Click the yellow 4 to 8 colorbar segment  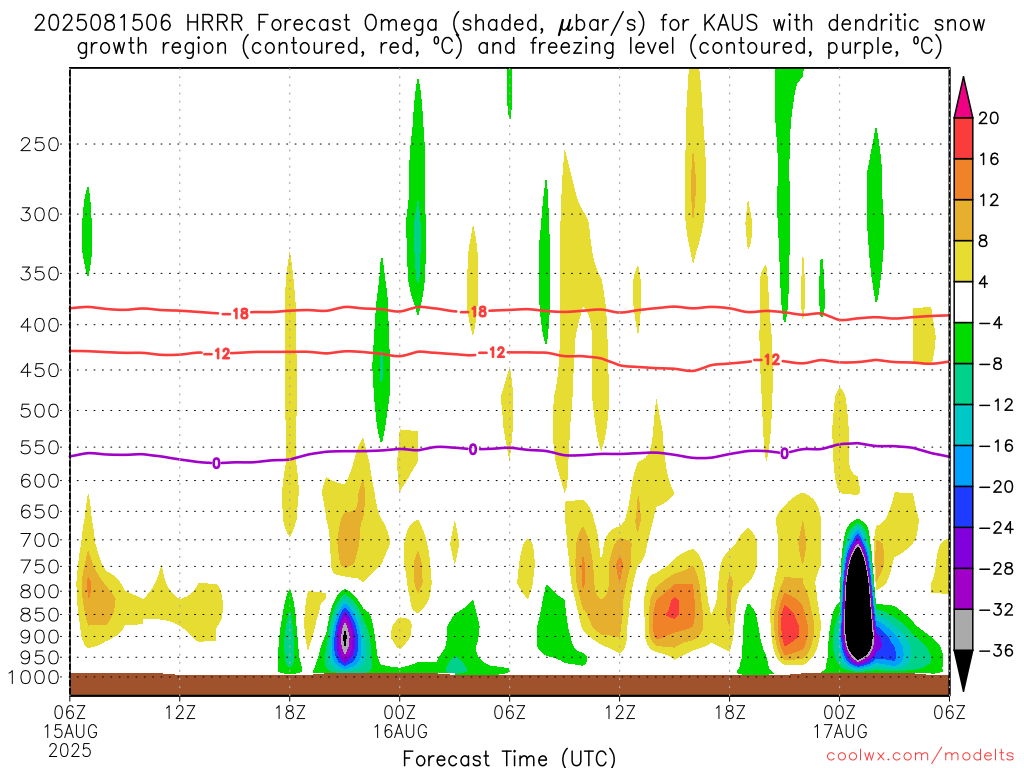(963, 262)
